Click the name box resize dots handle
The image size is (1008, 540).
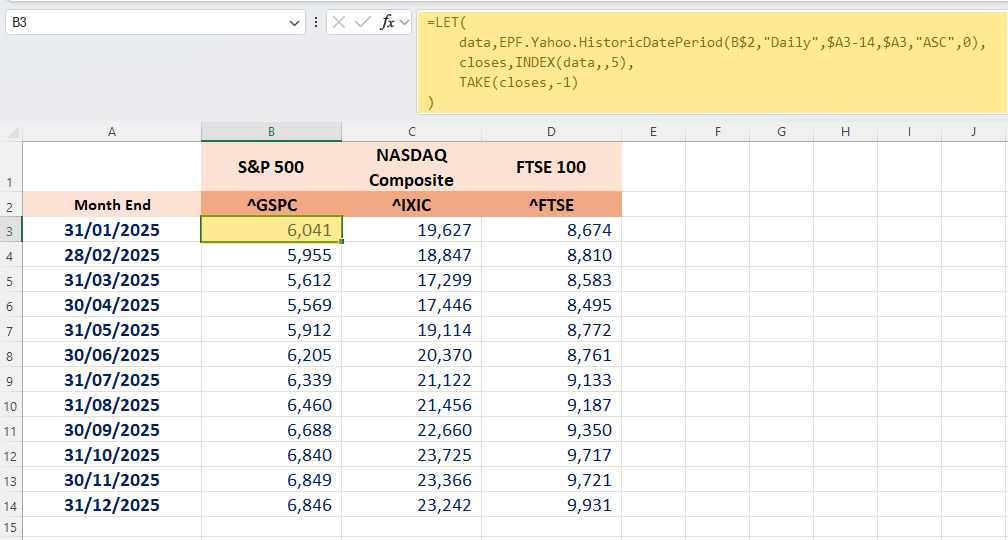316,22
